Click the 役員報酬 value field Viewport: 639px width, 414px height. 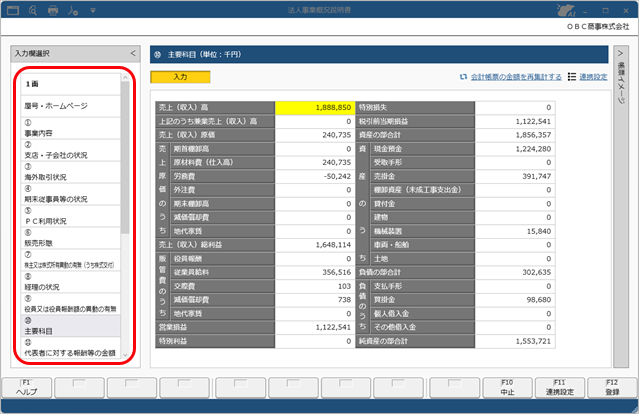pyautogui.click(x=315, y=259)
